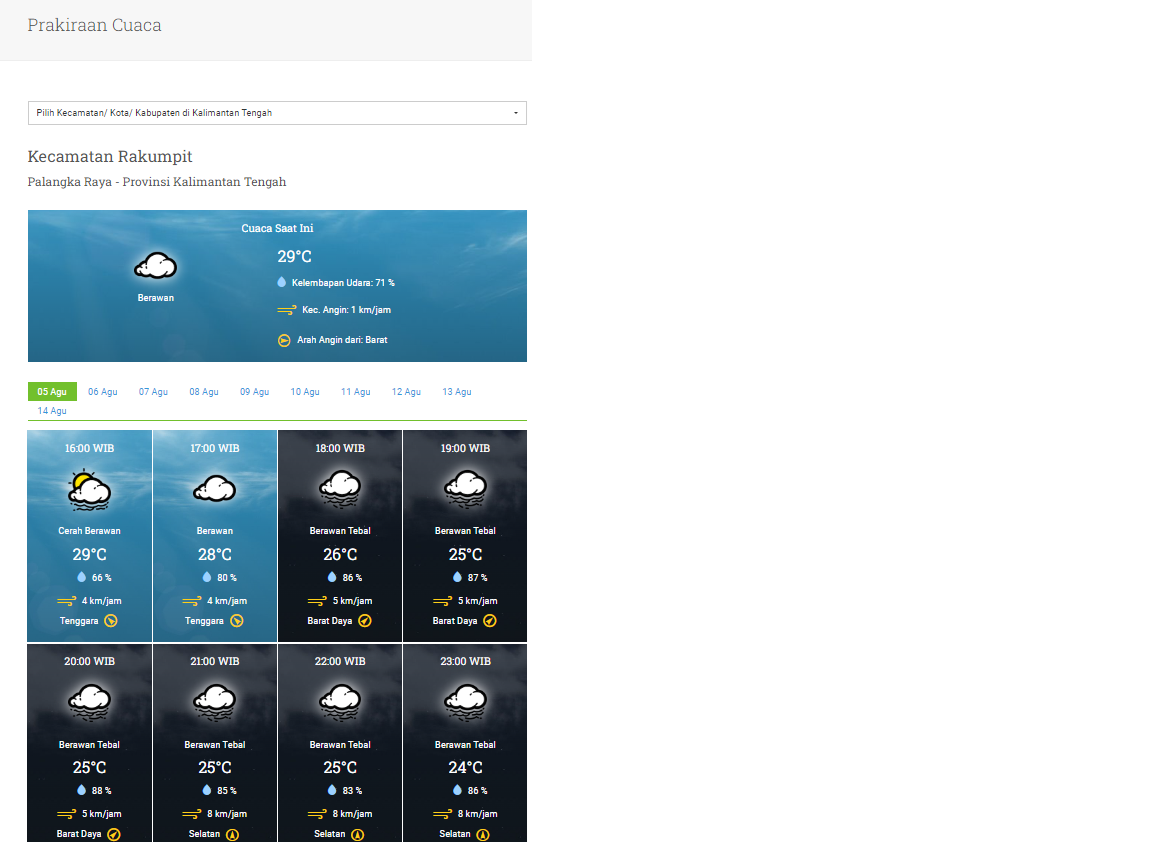Open the 14 Agu forecast tab

[x=52, y=411]
